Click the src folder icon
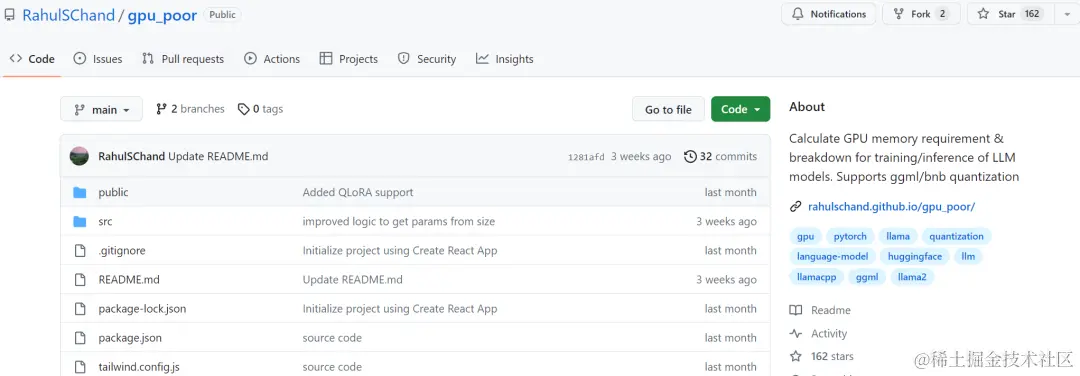Screen dimensions: 1080x376 [x=80, y=221]
